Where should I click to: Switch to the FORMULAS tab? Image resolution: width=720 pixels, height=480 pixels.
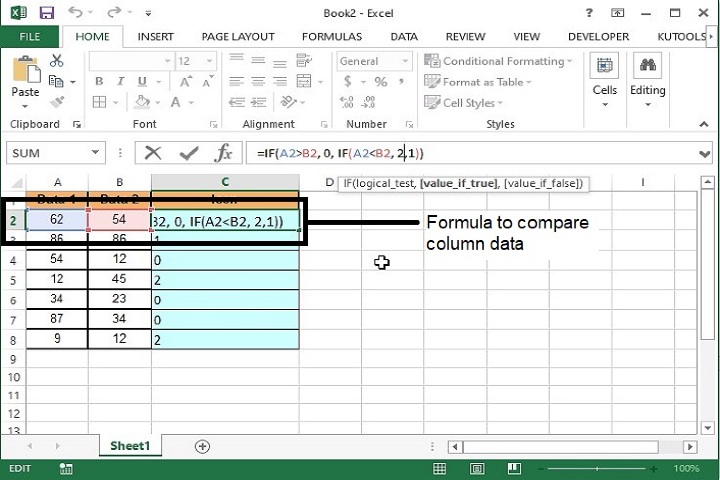[x=332, y=36]
